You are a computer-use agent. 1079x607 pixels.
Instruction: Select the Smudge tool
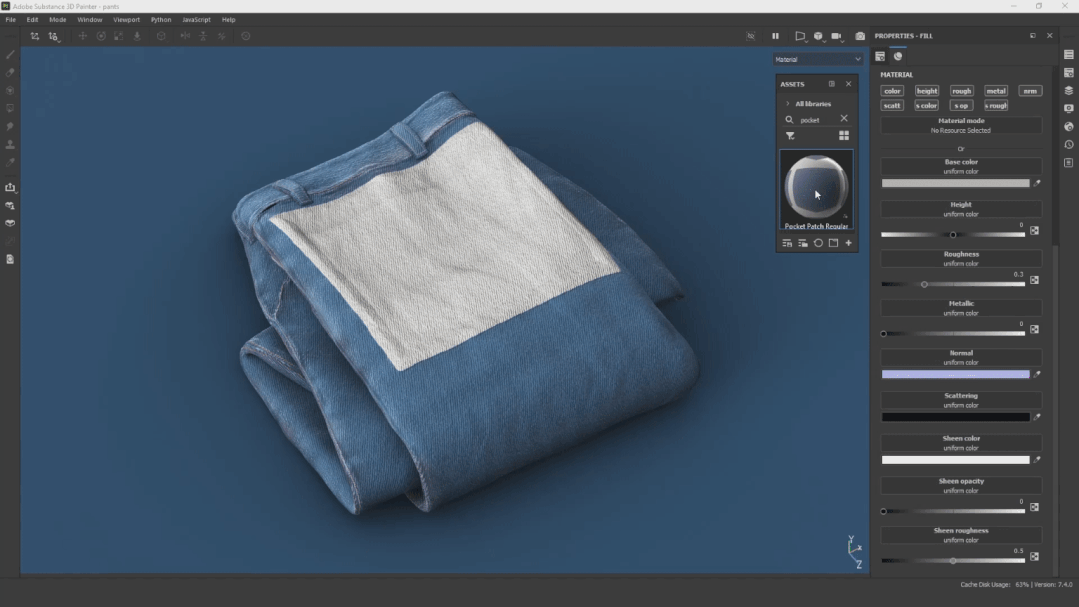point(10,127)
